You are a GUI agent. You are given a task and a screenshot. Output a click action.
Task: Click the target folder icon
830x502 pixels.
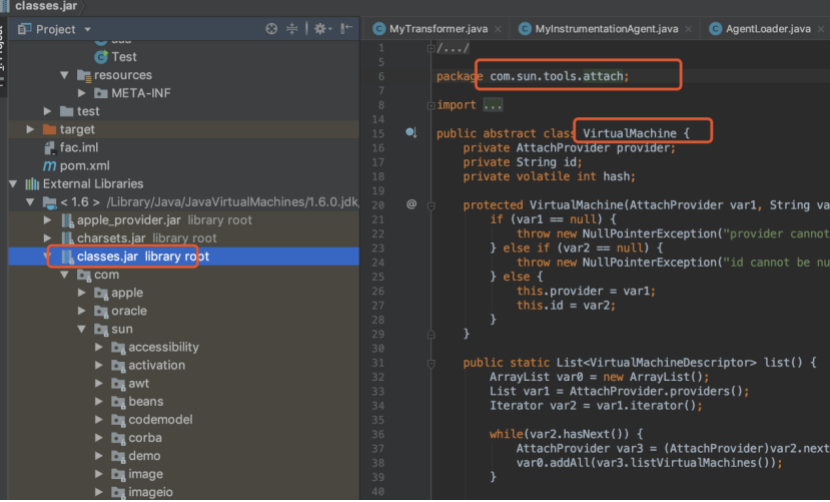[49, 129]
